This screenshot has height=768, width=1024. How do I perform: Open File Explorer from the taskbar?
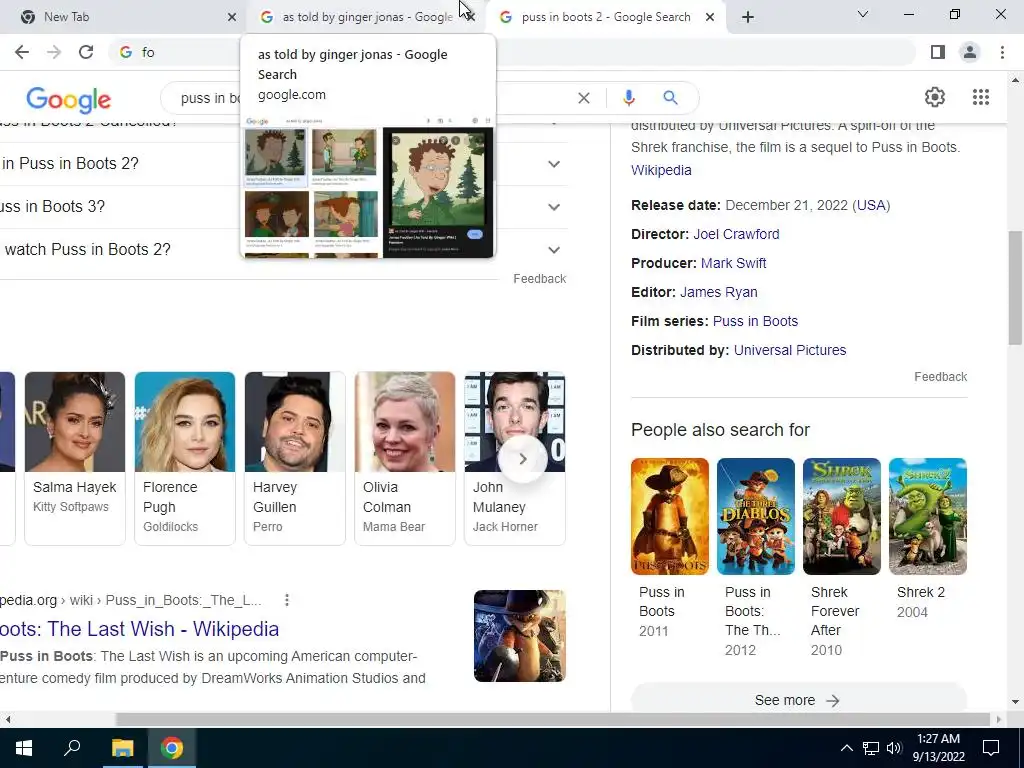point(122,748)
